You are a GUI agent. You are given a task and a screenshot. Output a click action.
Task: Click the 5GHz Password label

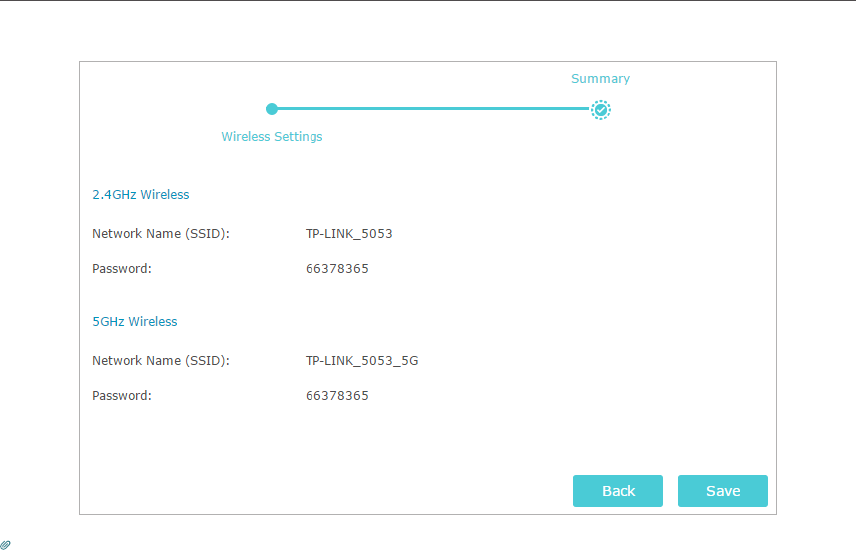coord(122,395)
